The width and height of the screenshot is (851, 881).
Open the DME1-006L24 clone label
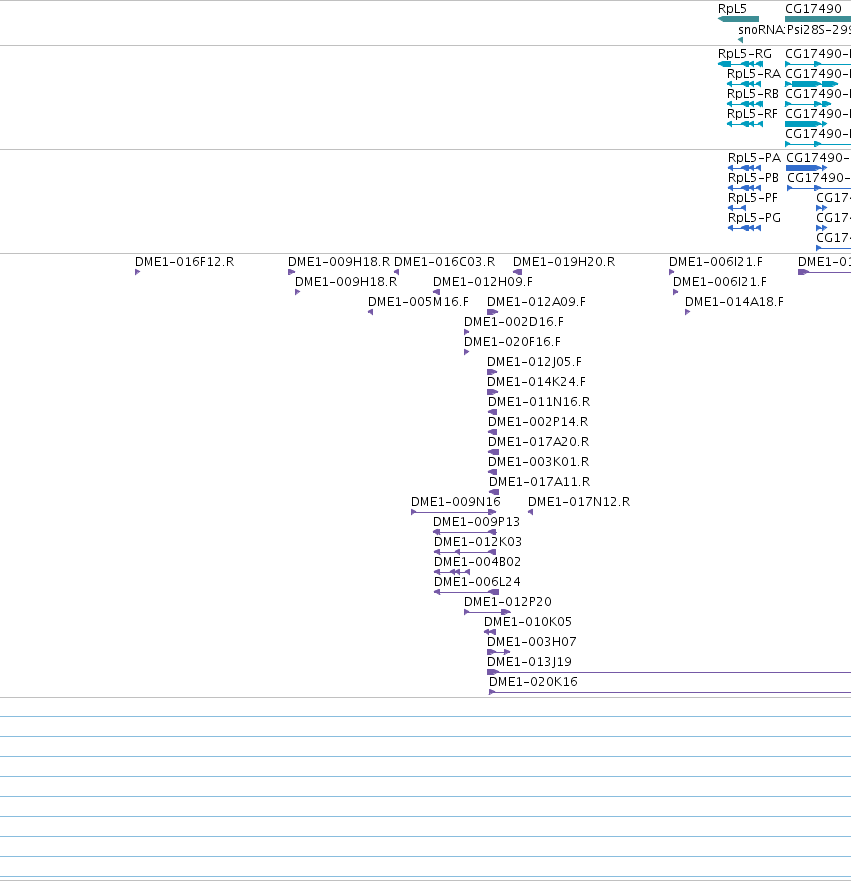click(x=477, y=582)
